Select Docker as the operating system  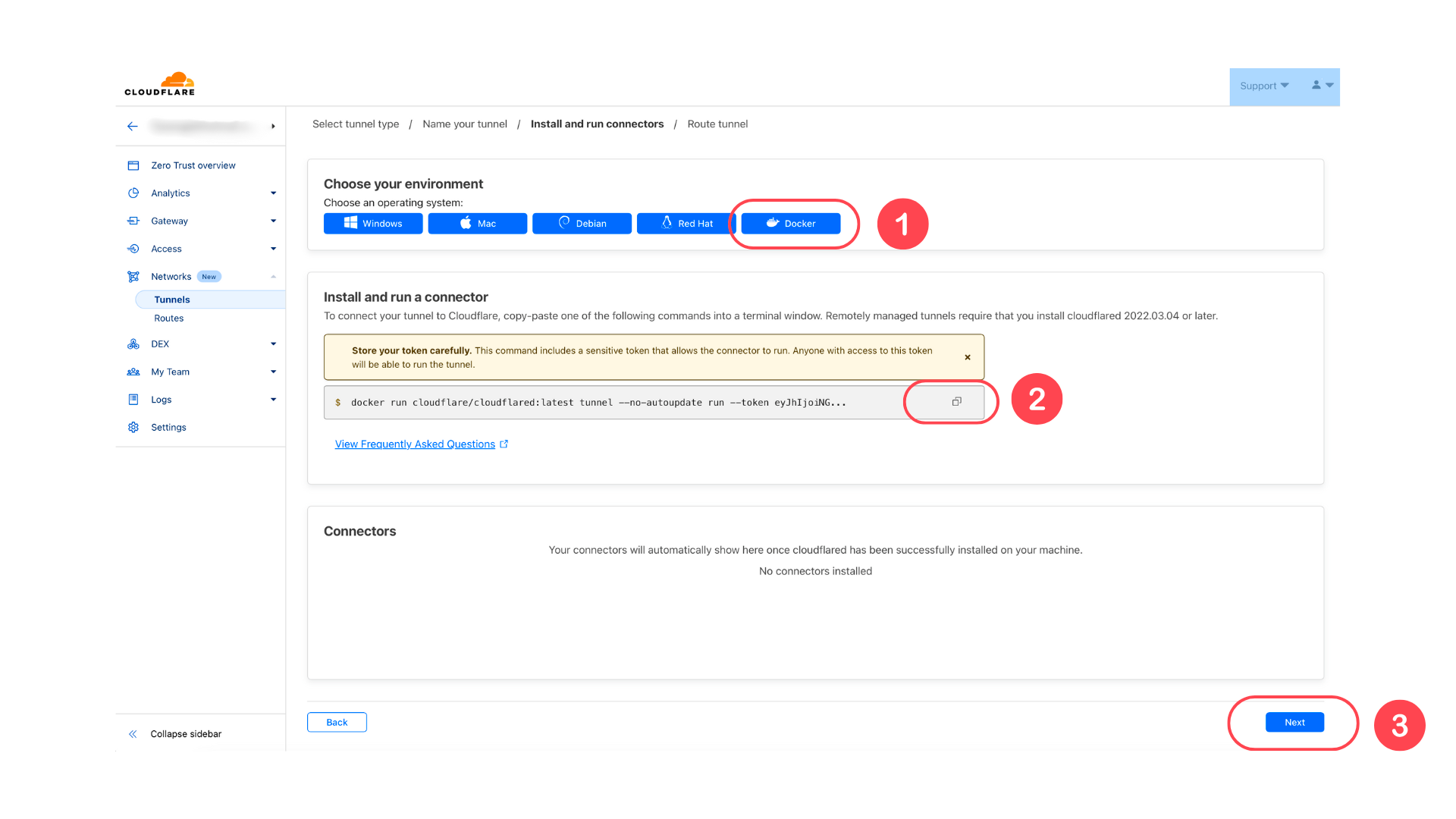(791, 224)
